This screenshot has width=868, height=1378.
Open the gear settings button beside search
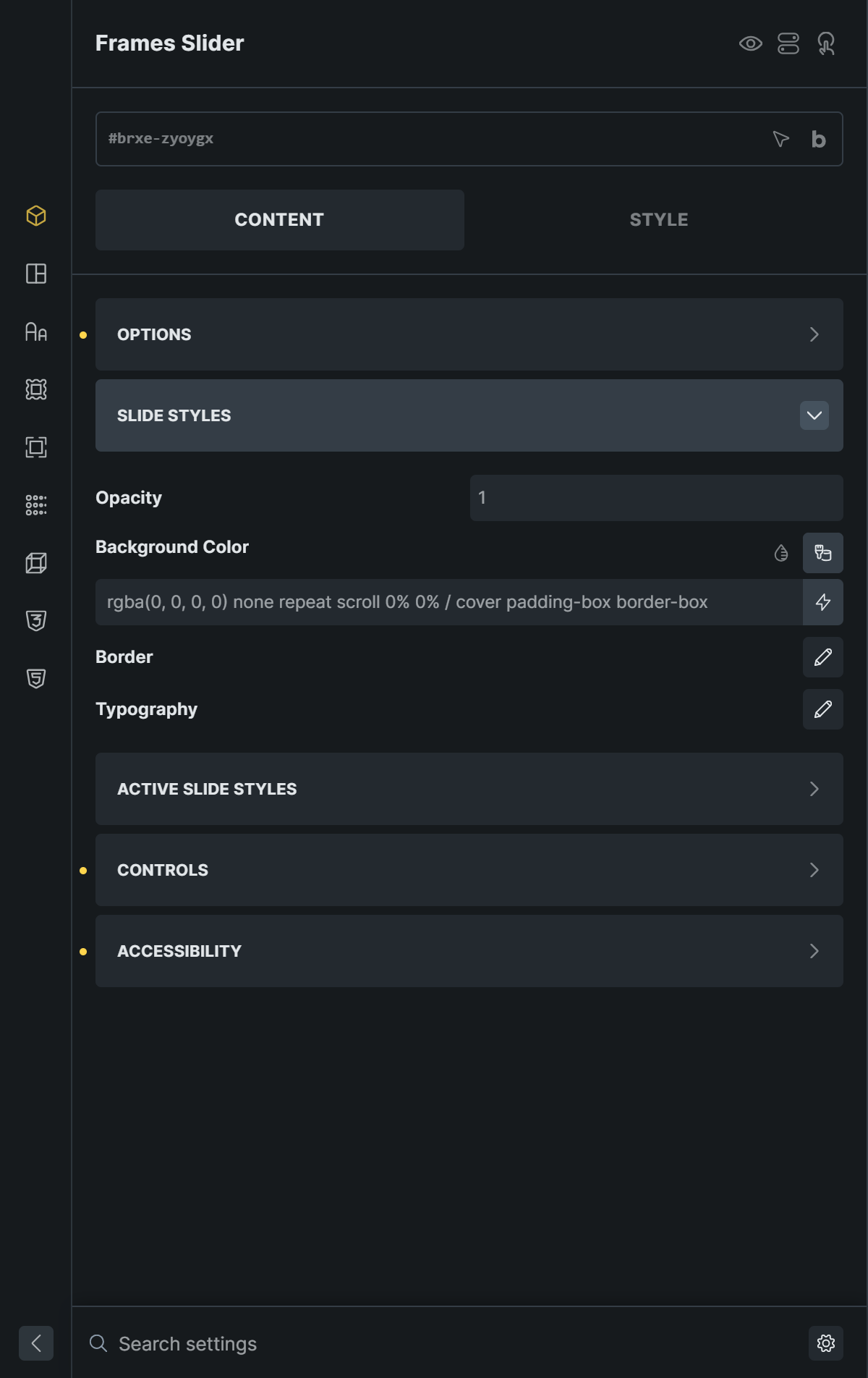click(826, 1343)
